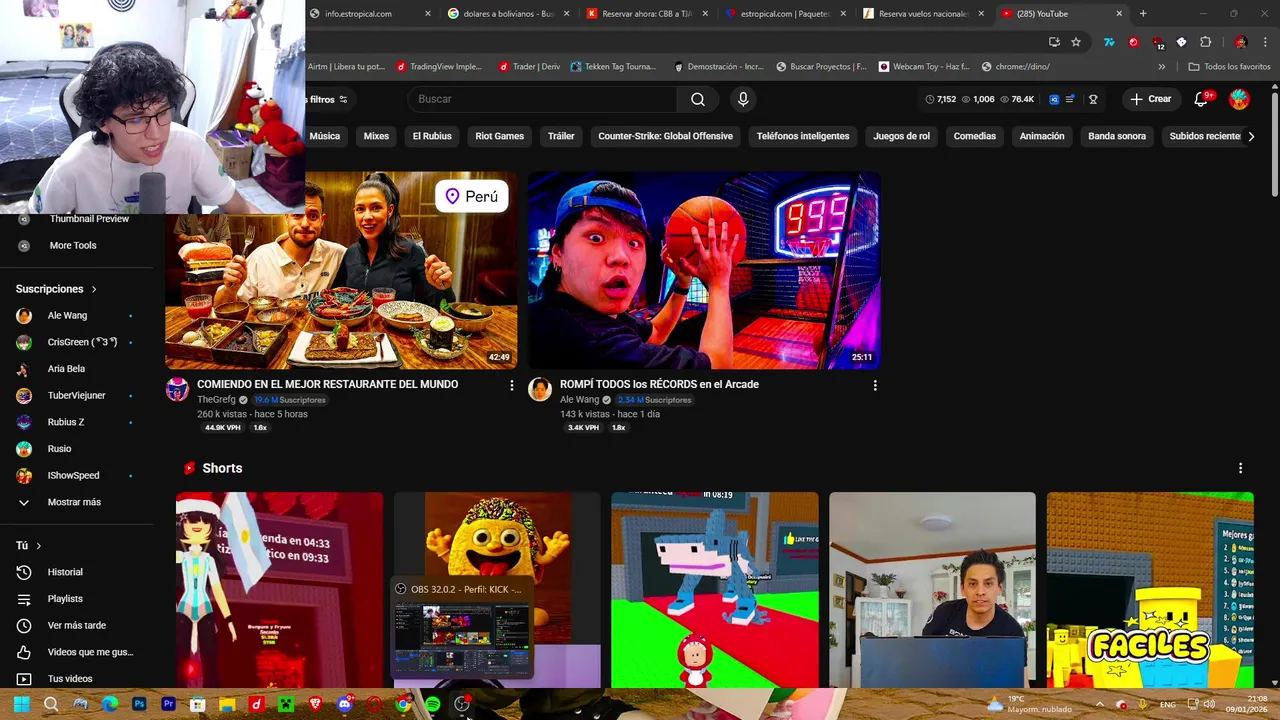Open Spotify from the taskbar

pos(432,704)
